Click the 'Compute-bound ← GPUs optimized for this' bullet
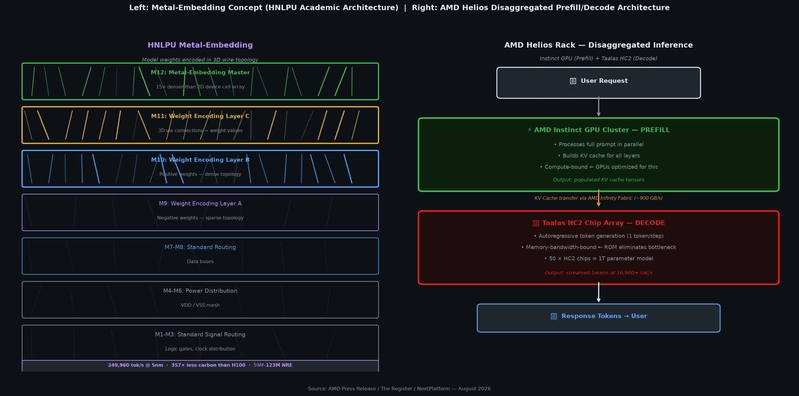The image size is (799, 396). click(598, 167)
